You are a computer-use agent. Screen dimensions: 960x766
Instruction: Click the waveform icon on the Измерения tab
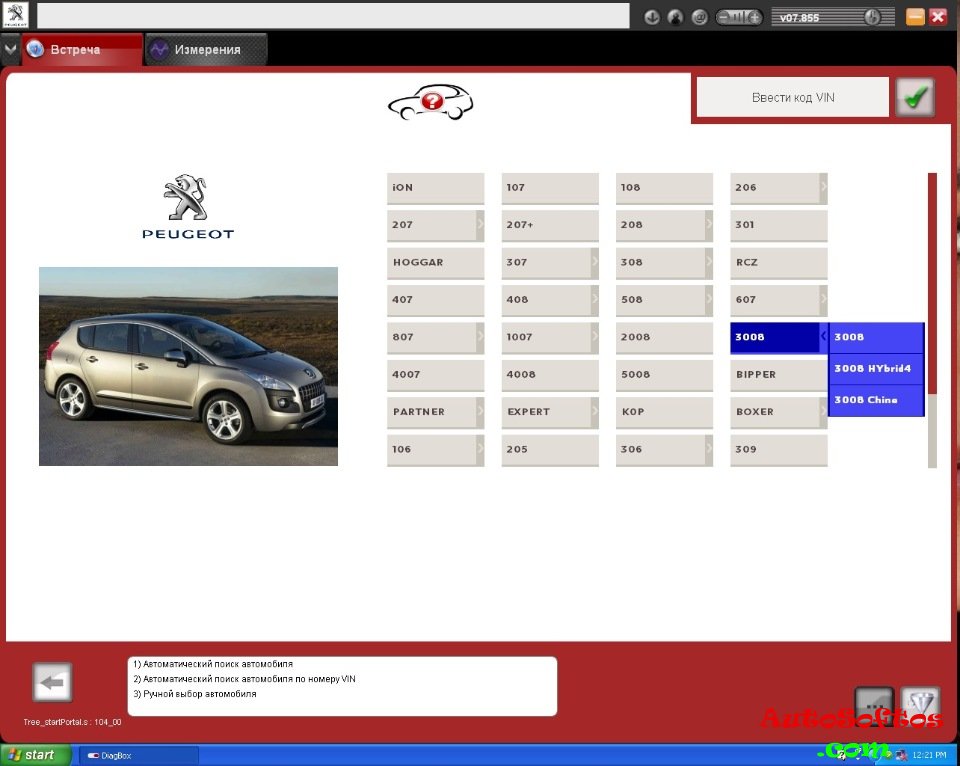159,49
